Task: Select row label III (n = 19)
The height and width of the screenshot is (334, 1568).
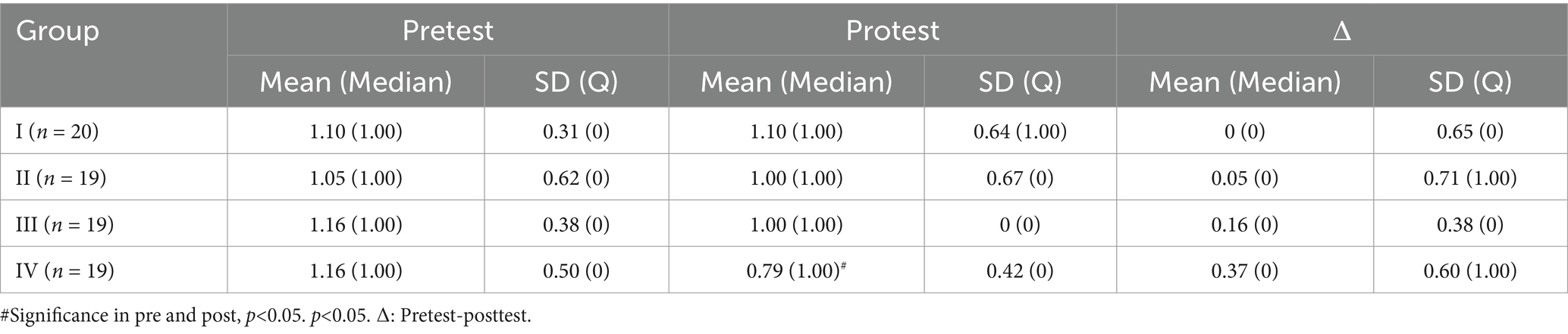Action: 65,224
